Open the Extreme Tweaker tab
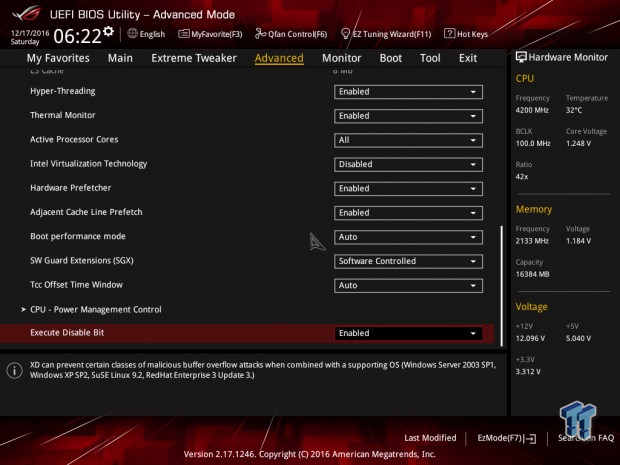The image size is (620, 465). [194, 58]
